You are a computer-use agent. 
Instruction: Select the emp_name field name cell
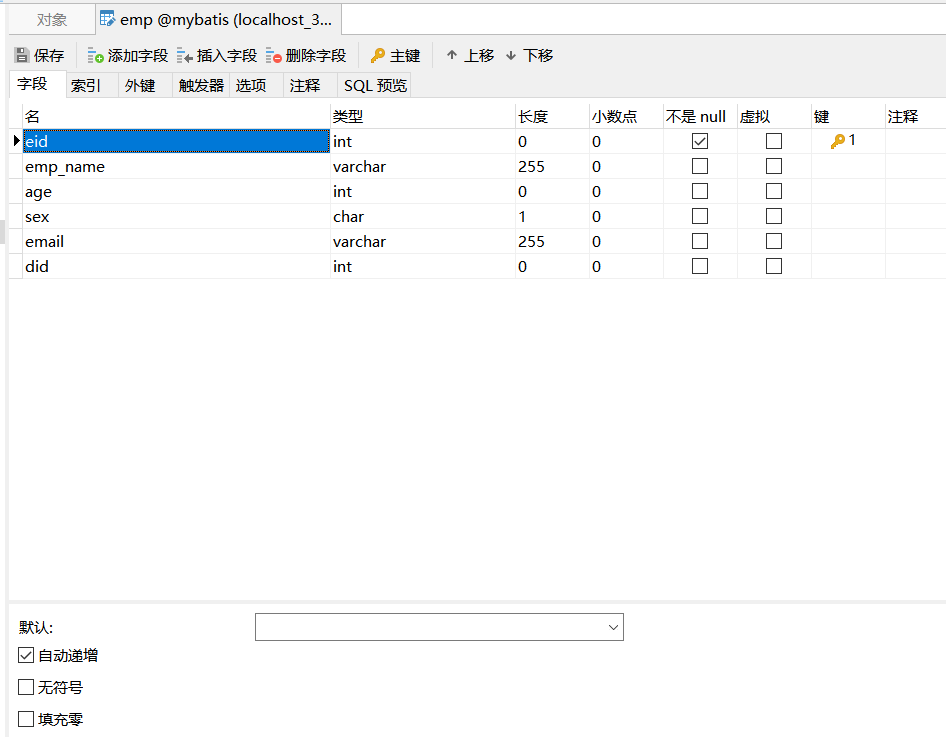point(176,166)
